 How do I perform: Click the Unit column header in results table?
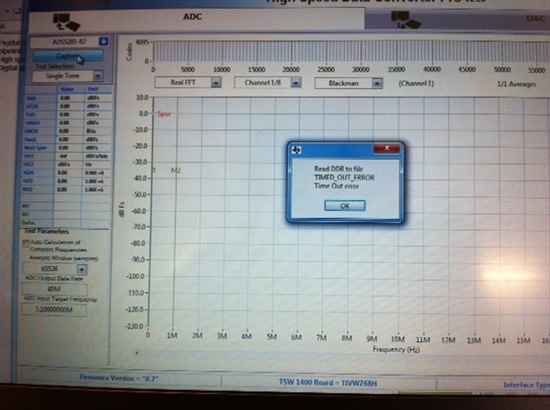tap(93, 89)
